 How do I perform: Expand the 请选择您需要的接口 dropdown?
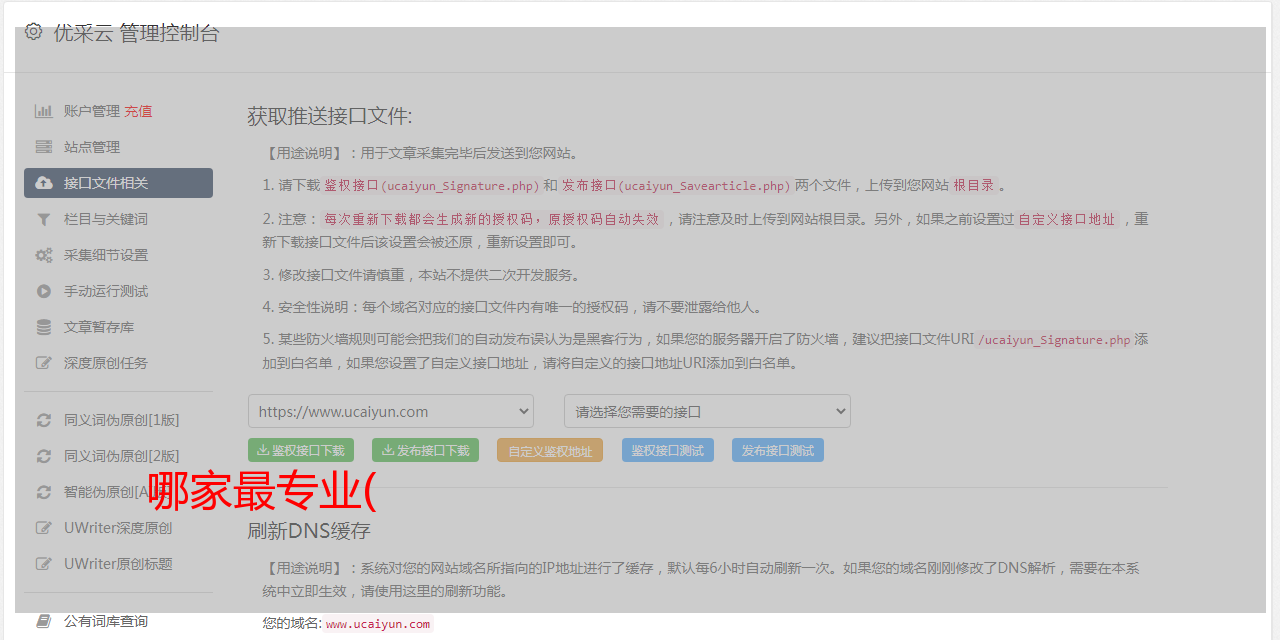point(707,411)
